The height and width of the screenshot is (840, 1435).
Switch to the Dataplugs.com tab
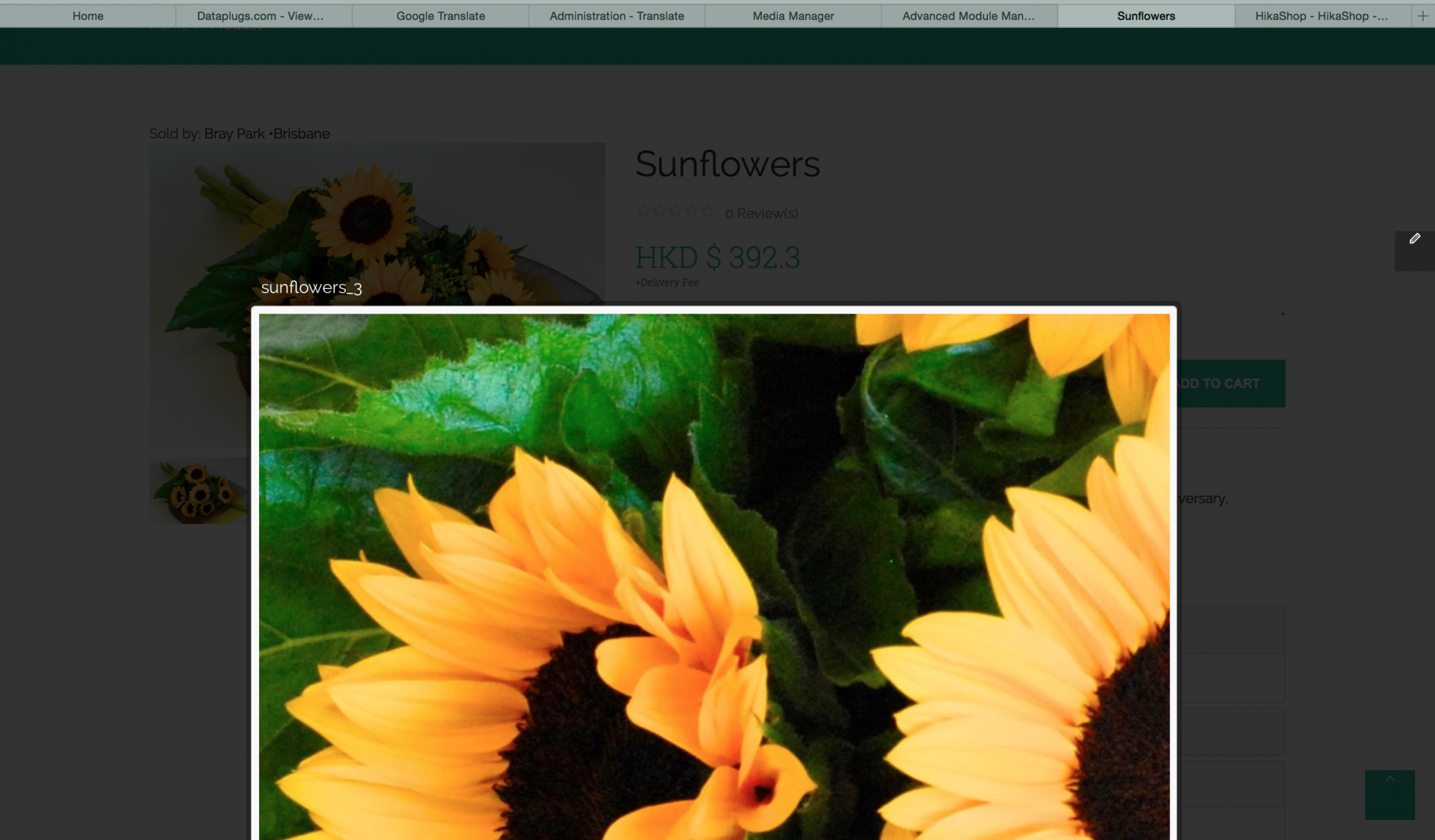(260, 16)
